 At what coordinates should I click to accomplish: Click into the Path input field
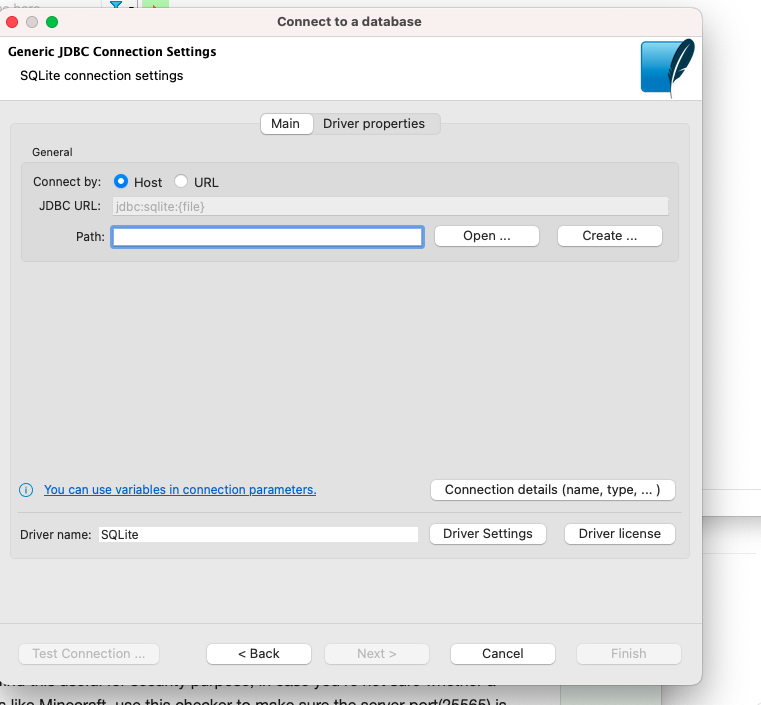(x=267, y=237)
